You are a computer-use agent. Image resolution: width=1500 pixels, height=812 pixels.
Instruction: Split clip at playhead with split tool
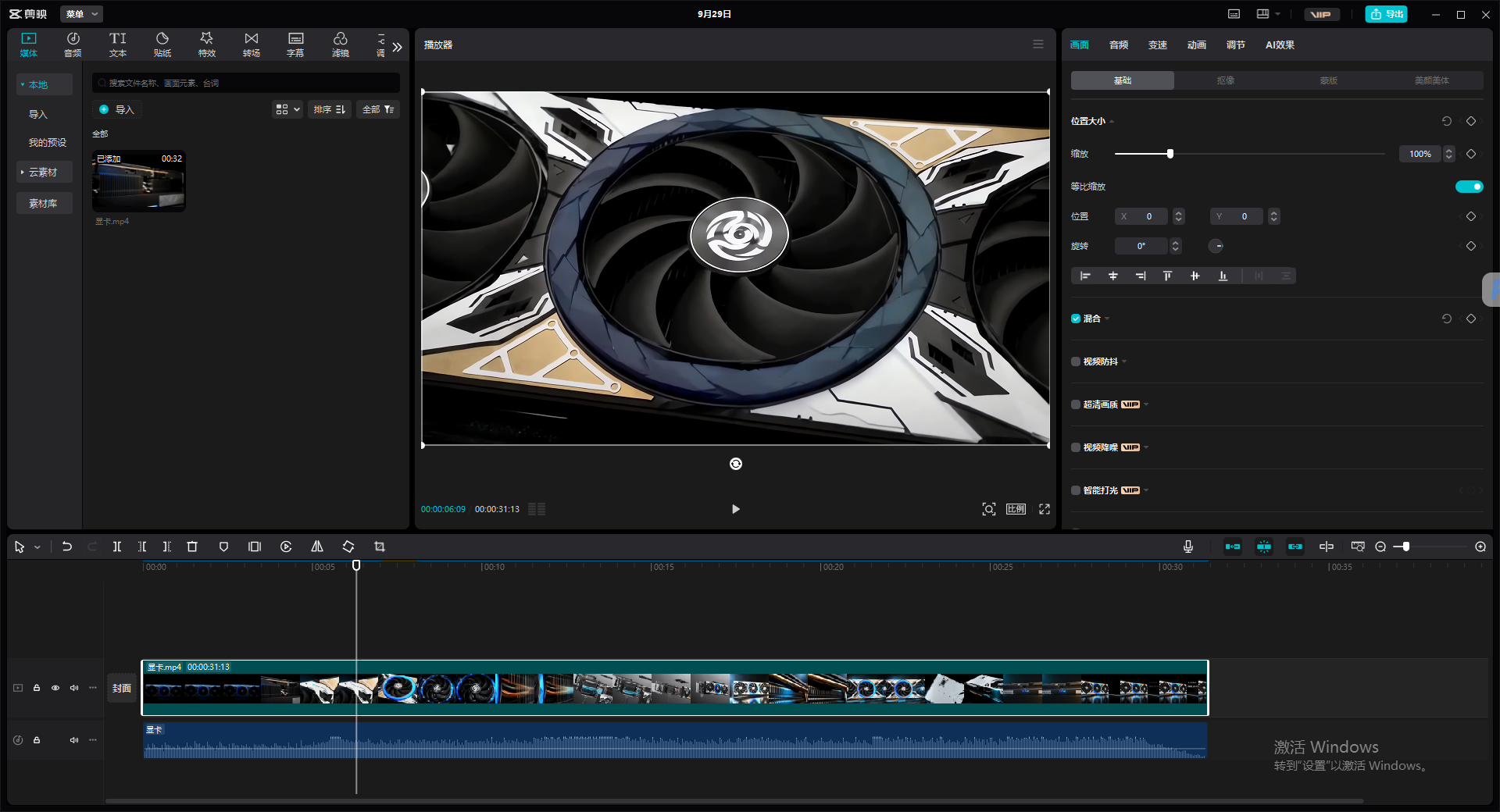[117, 547]
